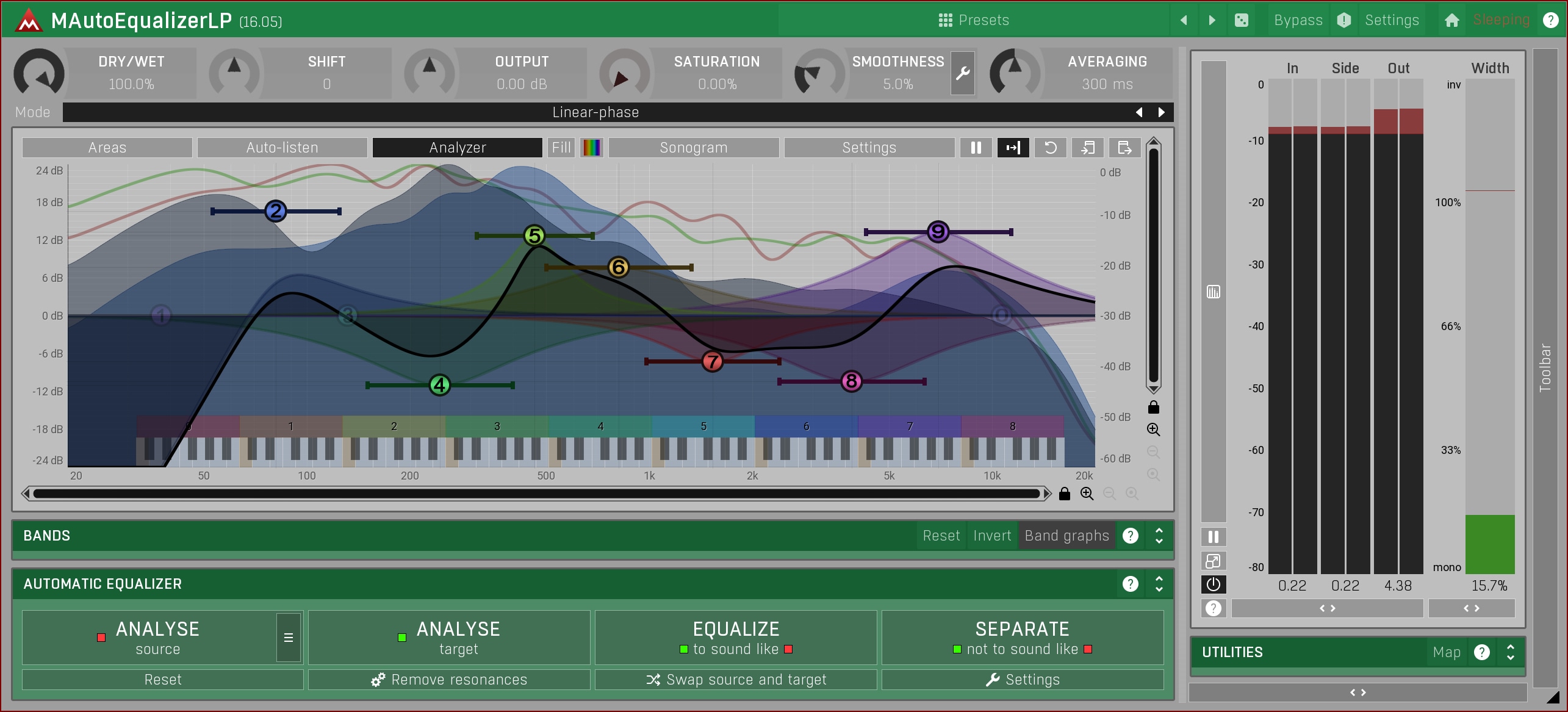The width and height of the screenshot is (1568, 712).
Task: Click Analyse target button
Action: [x=450, y=638]
